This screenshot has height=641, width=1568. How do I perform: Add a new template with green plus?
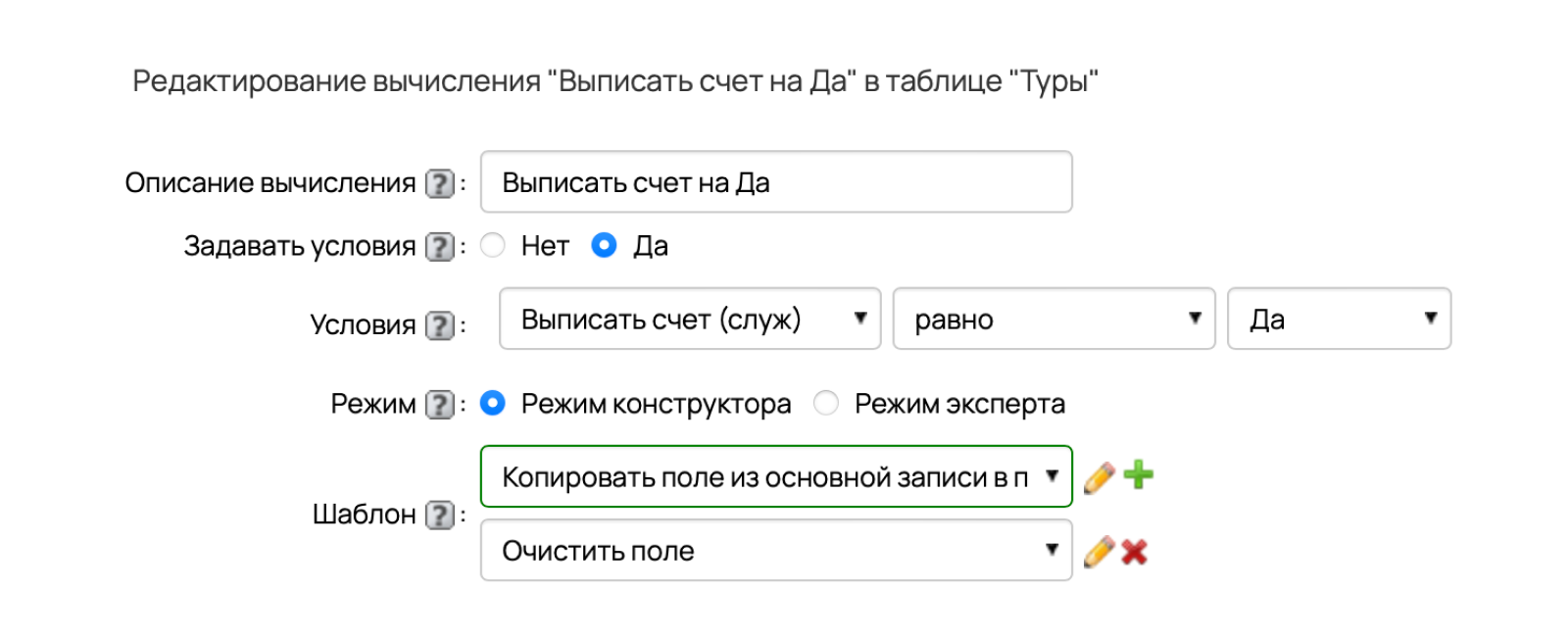pos(1138,475)
